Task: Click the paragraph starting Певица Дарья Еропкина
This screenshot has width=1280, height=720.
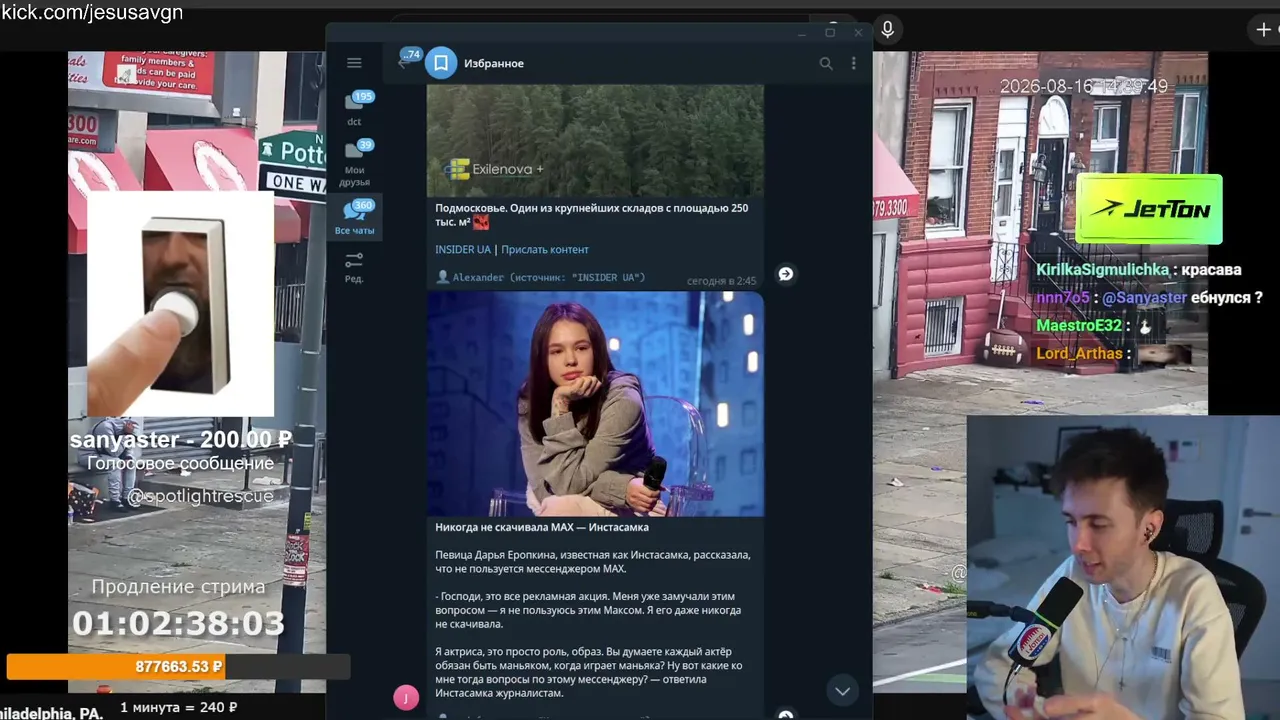Action: [593, 562]
